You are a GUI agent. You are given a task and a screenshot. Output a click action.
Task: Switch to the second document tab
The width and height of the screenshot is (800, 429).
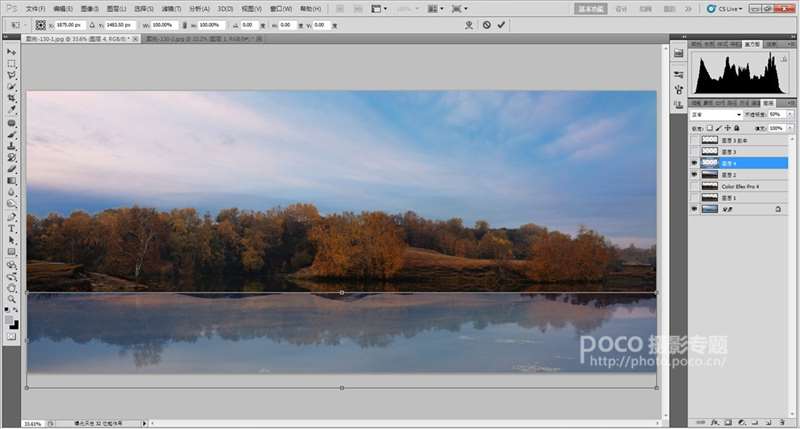200,39
